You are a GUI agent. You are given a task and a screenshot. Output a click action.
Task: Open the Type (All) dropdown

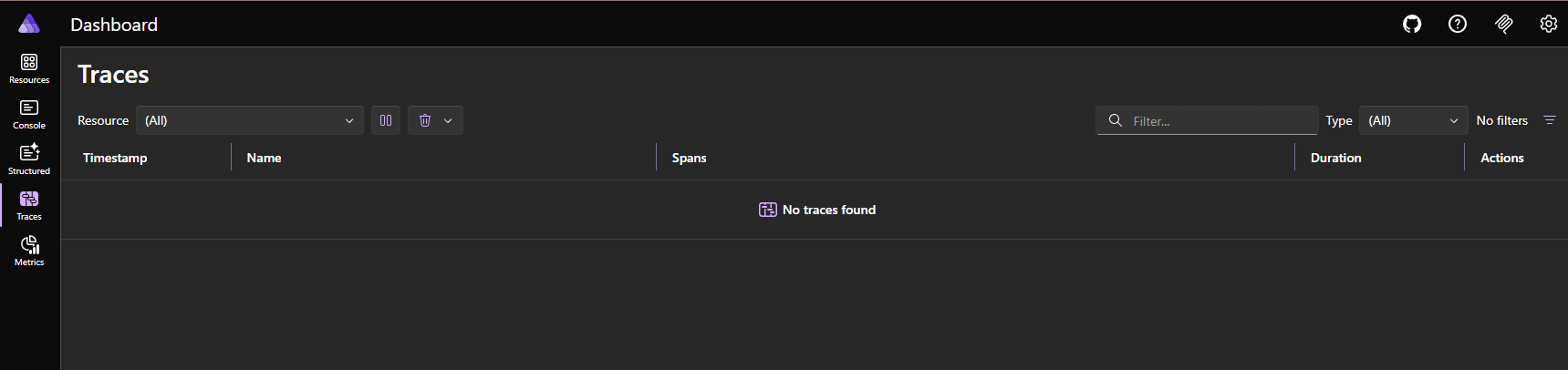tap(1413, 120)
